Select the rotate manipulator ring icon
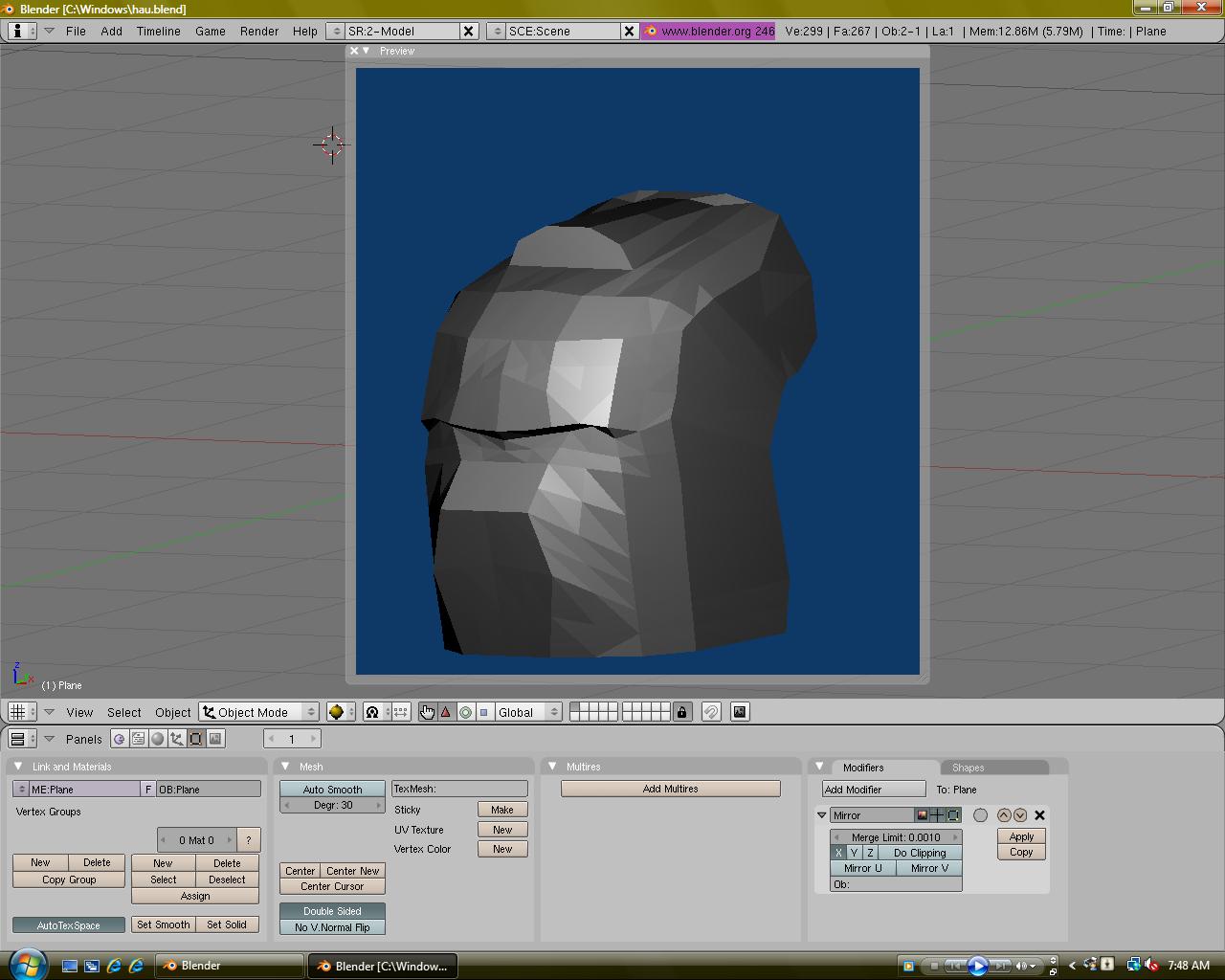The image size is (1225, 980). pos(465,712)
